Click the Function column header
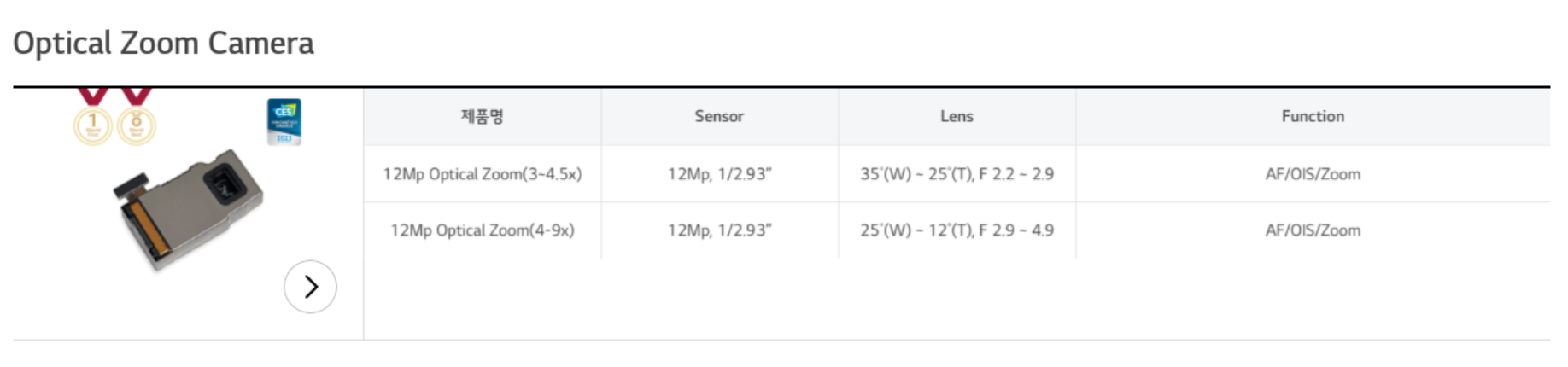Image resolution: width=1568 pixels, height=367 pixels. [x=1313, y=116]
